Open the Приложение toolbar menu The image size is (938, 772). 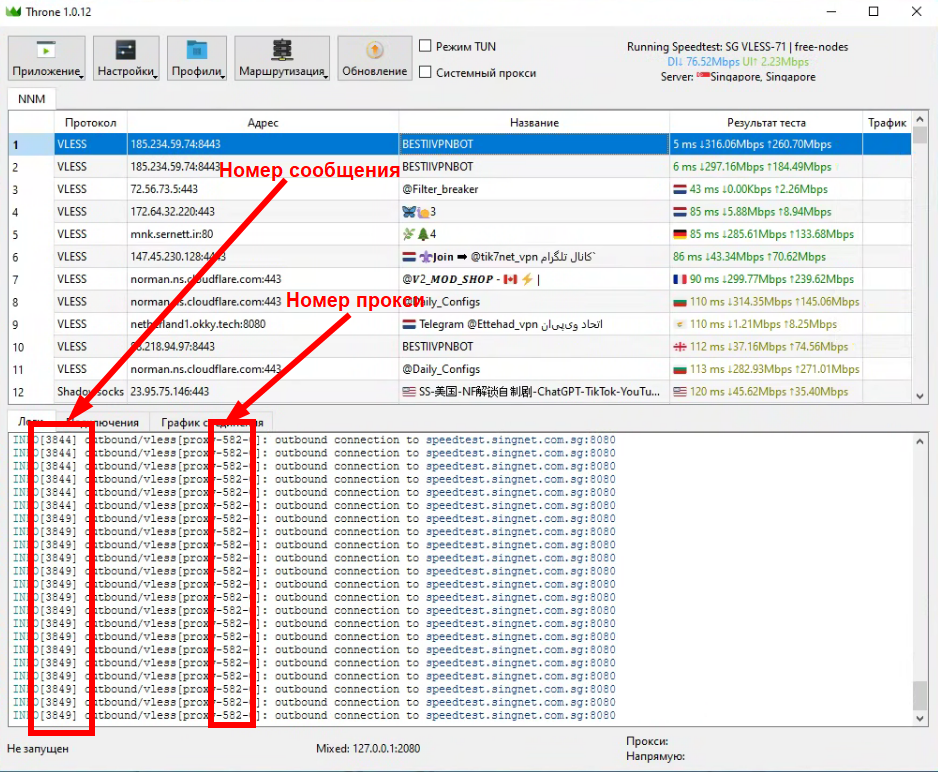46,58
